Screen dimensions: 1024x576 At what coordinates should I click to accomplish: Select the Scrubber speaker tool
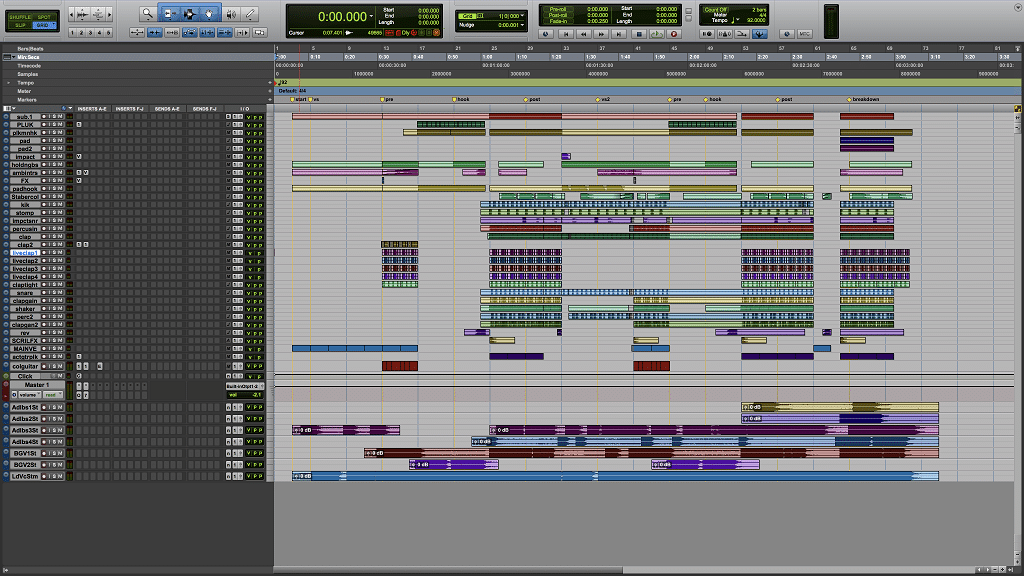click(231, 14)
